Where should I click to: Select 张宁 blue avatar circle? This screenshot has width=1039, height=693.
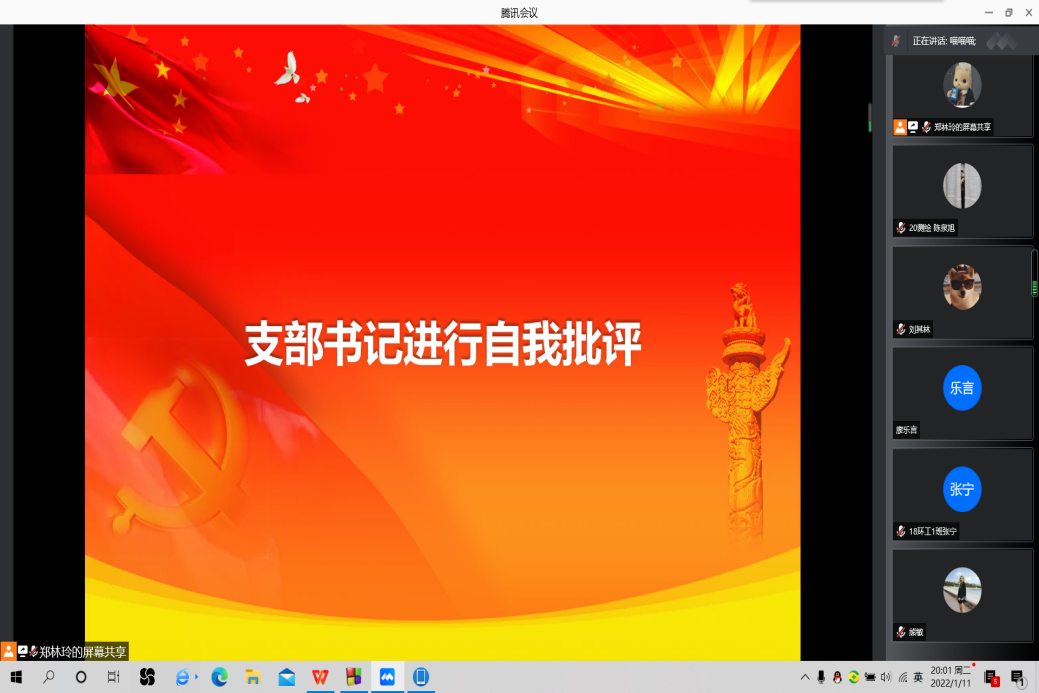tap(962, 489)
